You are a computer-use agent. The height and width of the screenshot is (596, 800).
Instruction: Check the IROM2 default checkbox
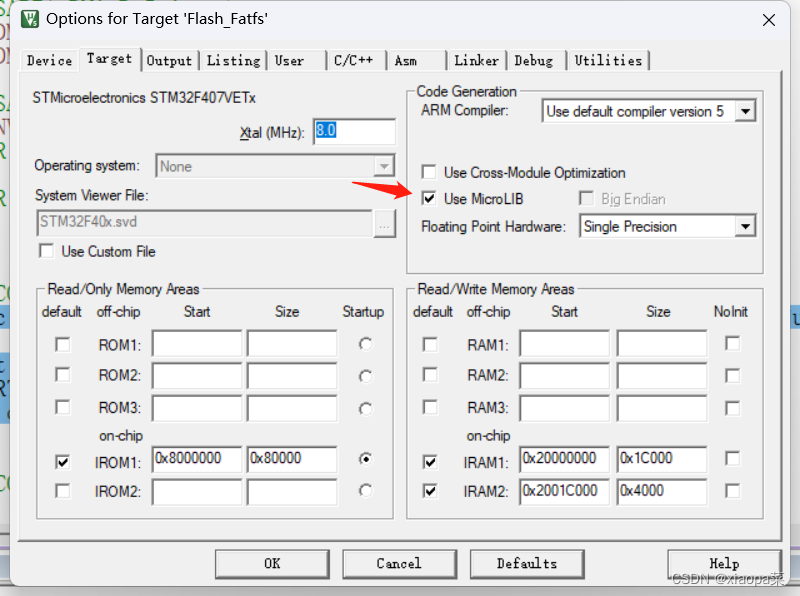[x=62, y=491]
